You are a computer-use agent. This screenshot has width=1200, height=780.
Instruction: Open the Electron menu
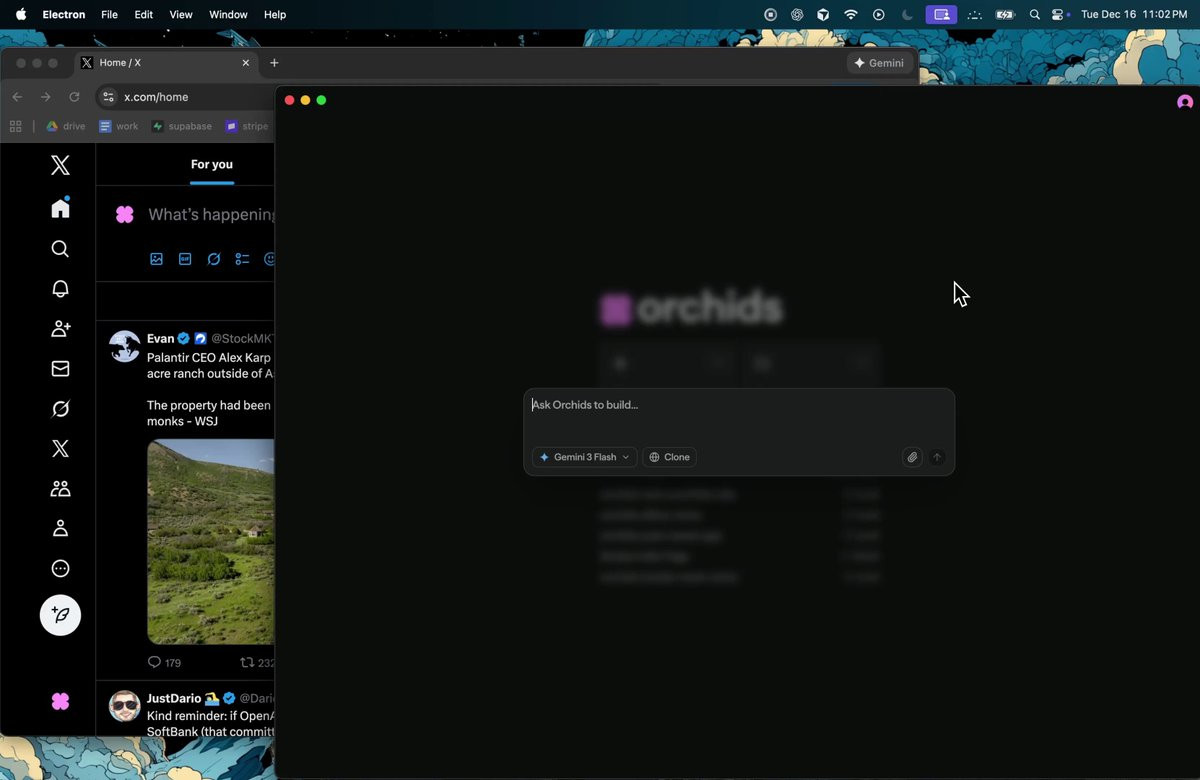pyautogui.click(x=64, y=15)
